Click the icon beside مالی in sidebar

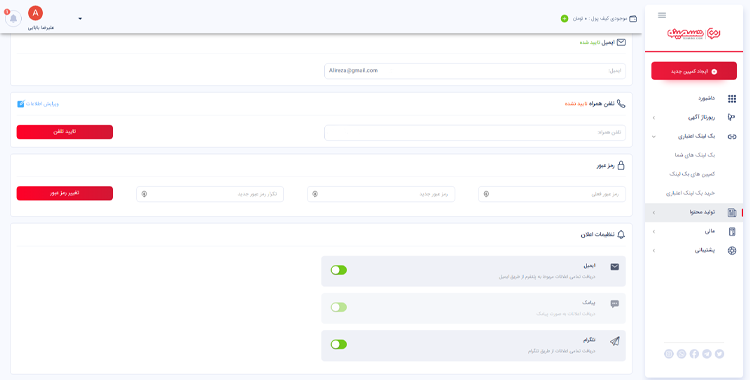coord(732,232)
